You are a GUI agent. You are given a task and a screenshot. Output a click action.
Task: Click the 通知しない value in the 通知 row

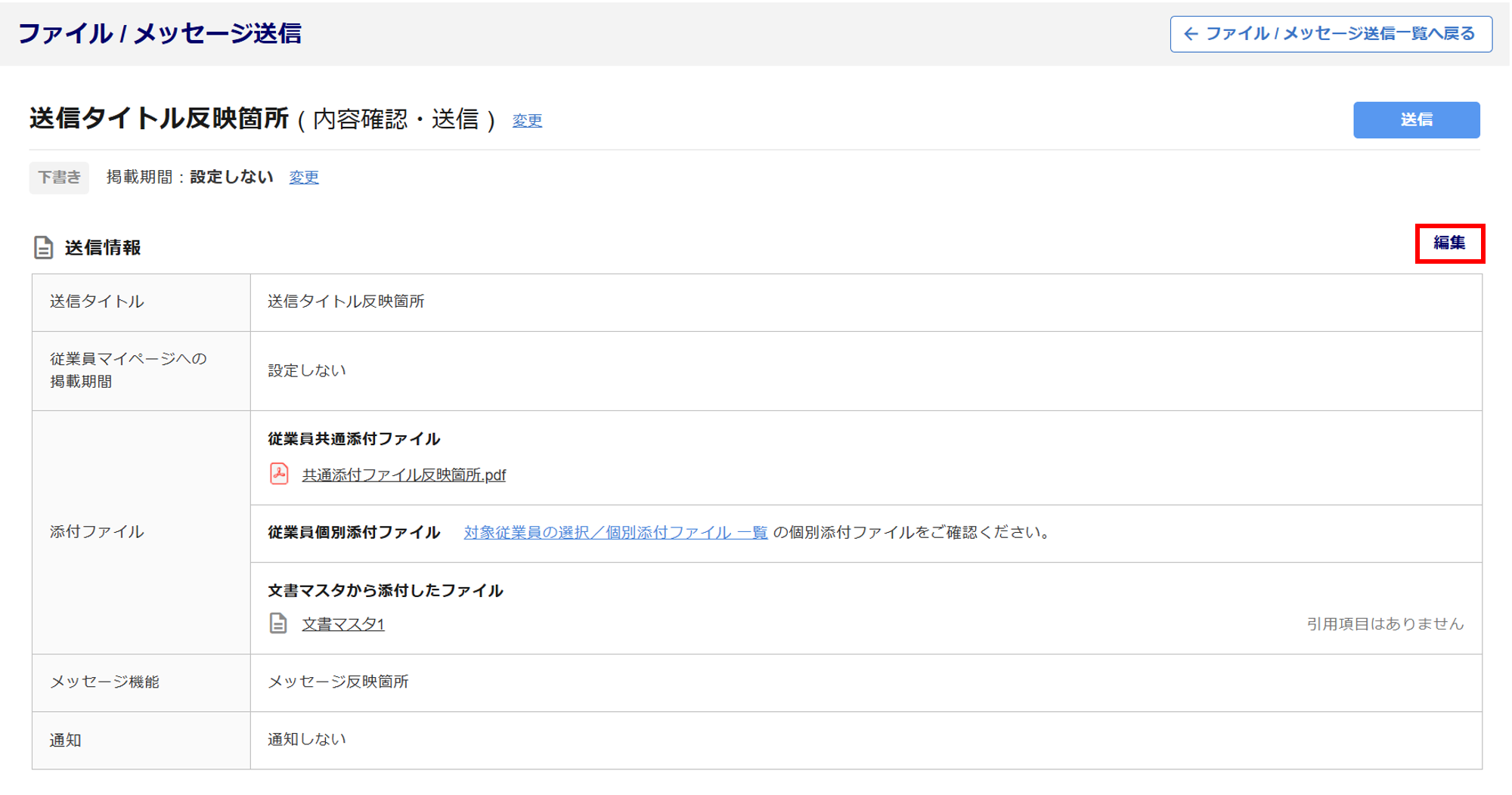point(307,739)
